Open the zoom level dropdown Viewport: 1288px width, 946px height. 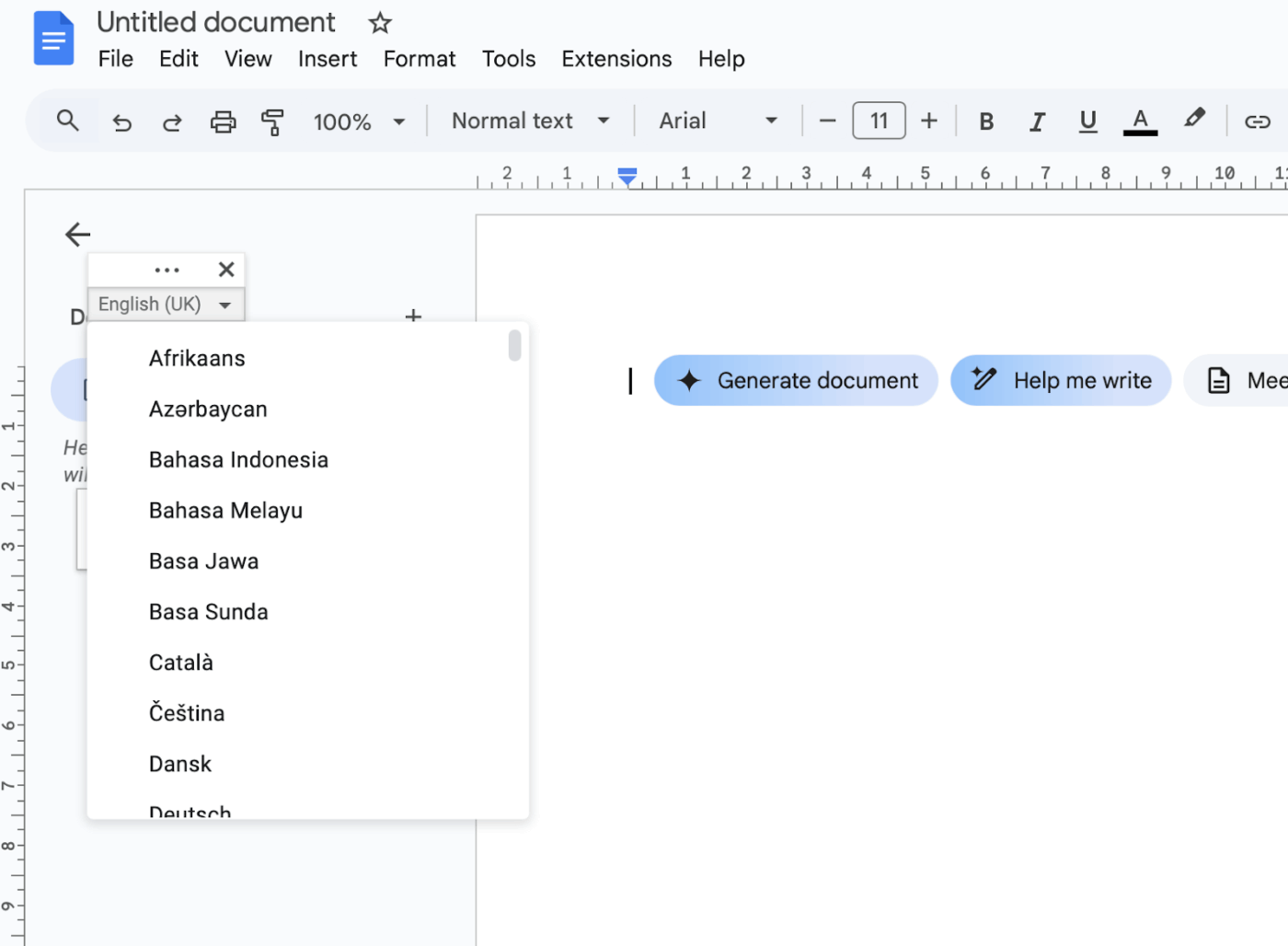coord(361,121)
